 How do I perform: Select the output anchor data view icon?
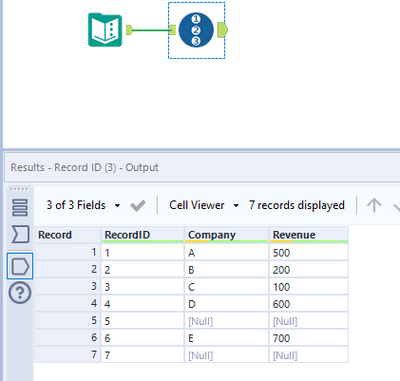(x=20, y=266)
